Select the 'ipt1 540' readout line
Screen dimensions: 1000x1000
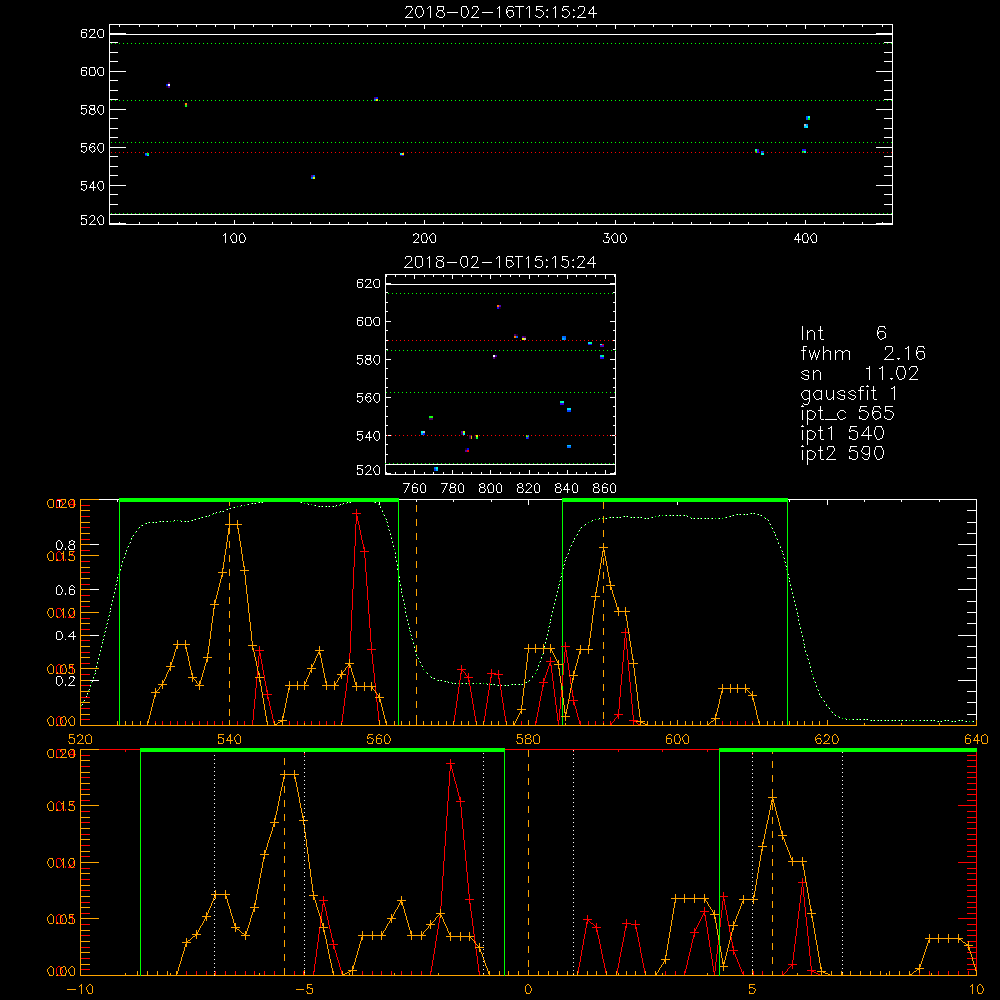pyautogui.click(x=842, y=434)
